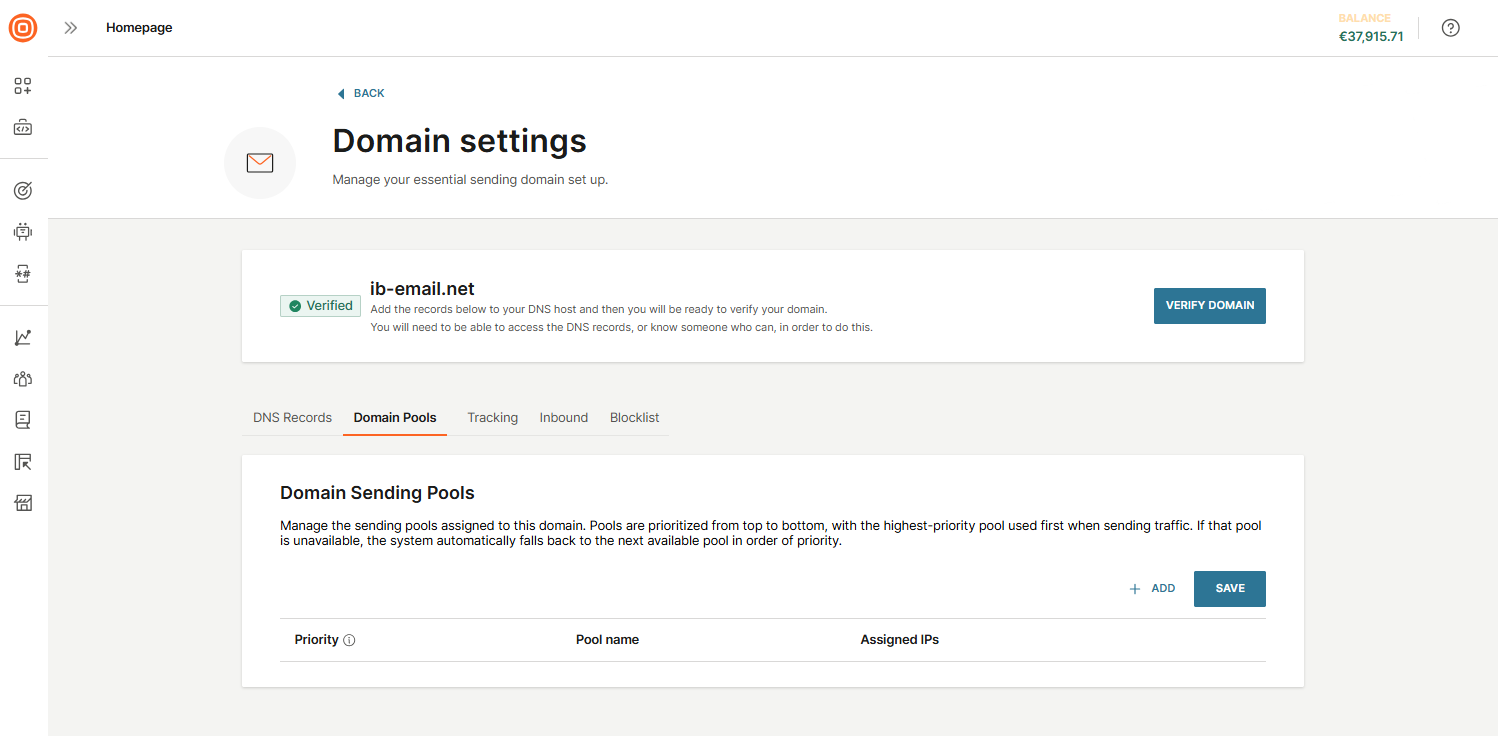Open the Infobip logo homepage icon
This screenshot has width=1498, height=736.
[x=22, y=27]
